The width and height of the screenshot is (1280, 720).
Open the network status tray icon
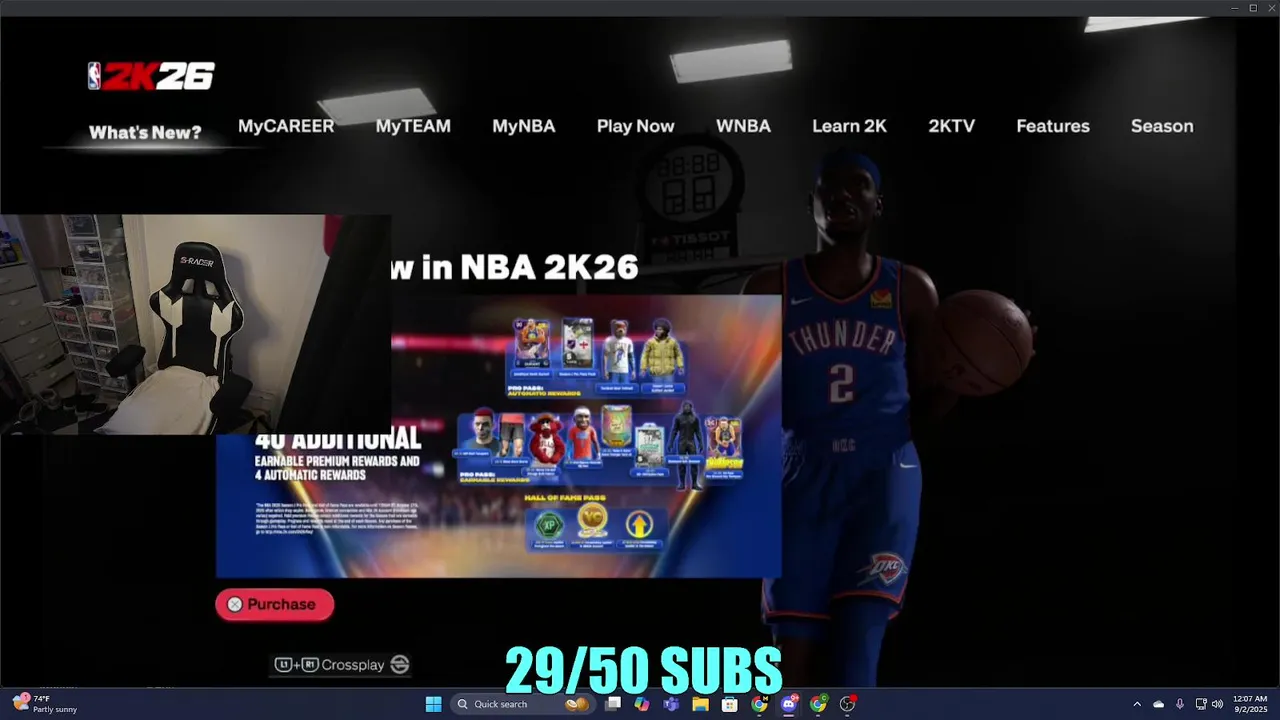[1200, 704]
